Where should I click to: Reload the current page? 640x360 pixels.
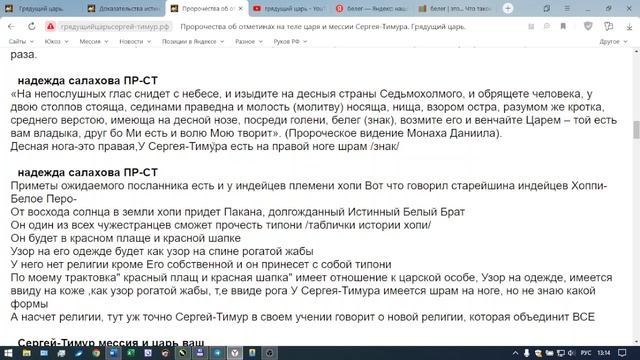(x=31, y=27)
